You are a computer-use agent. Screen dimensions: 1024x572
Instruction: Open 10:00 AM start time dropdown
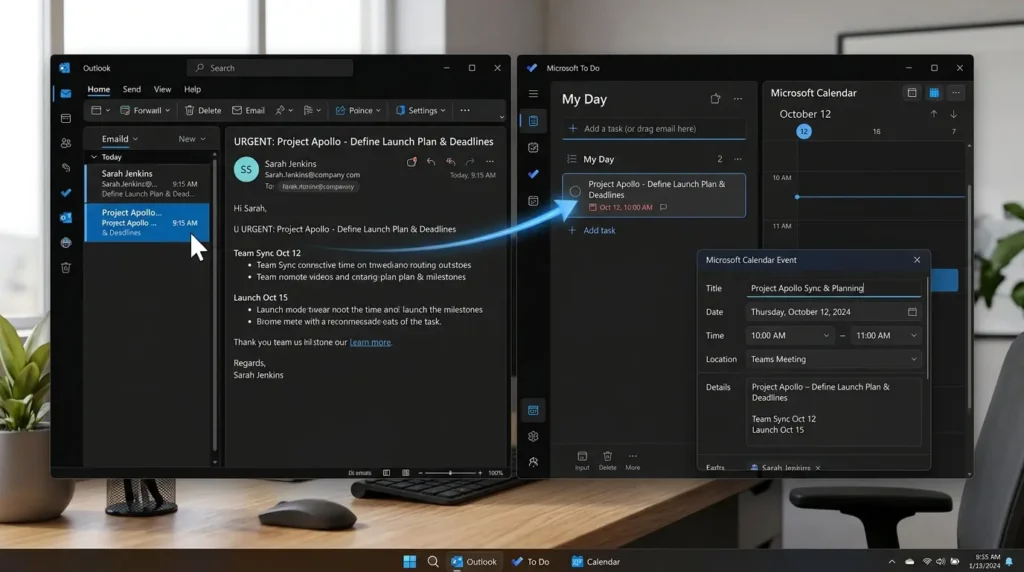(x=790, y=336)
